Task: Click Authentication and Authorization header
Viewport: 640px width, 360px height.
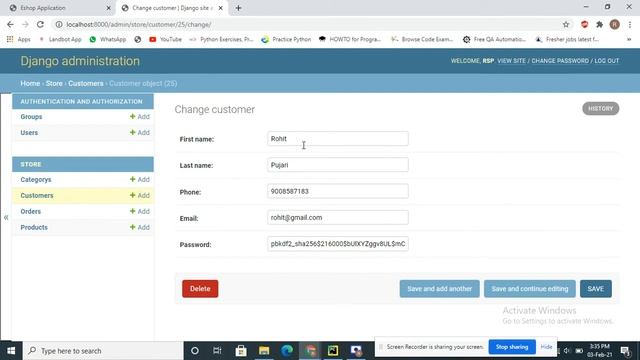Action: point(83,101)
